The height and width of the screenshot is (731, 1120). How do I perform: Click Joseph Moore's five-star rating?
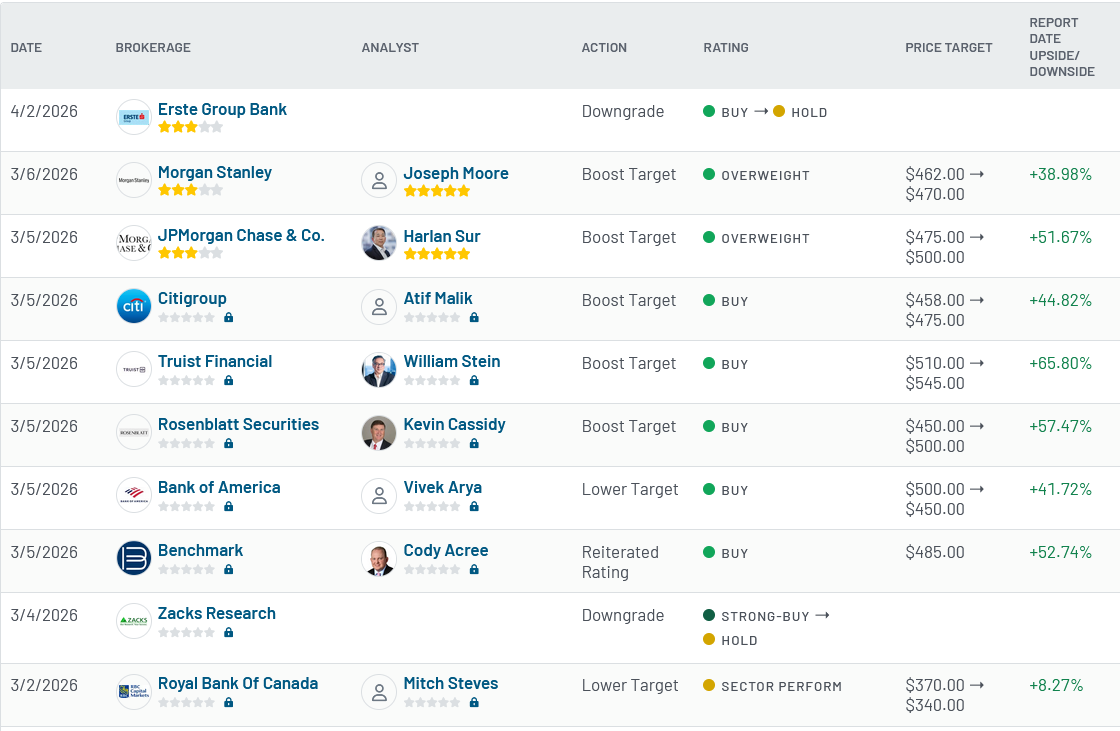437,191
